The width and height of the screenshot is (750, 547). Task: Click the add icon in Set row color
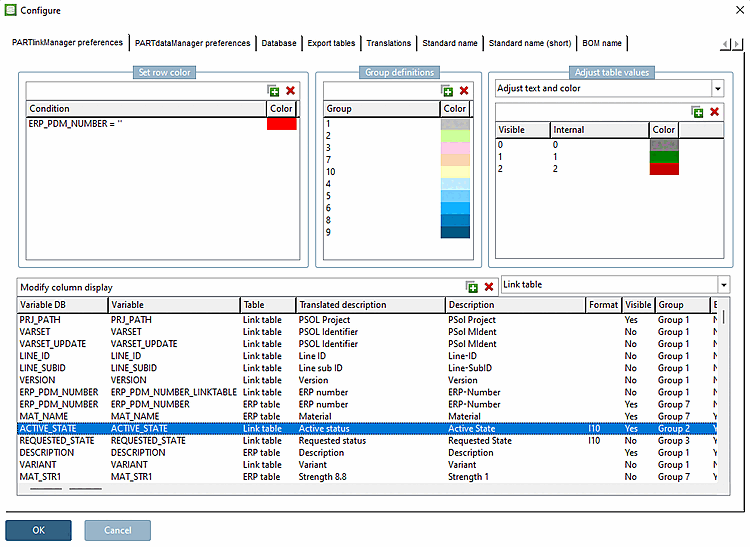(x=273, y=90)
